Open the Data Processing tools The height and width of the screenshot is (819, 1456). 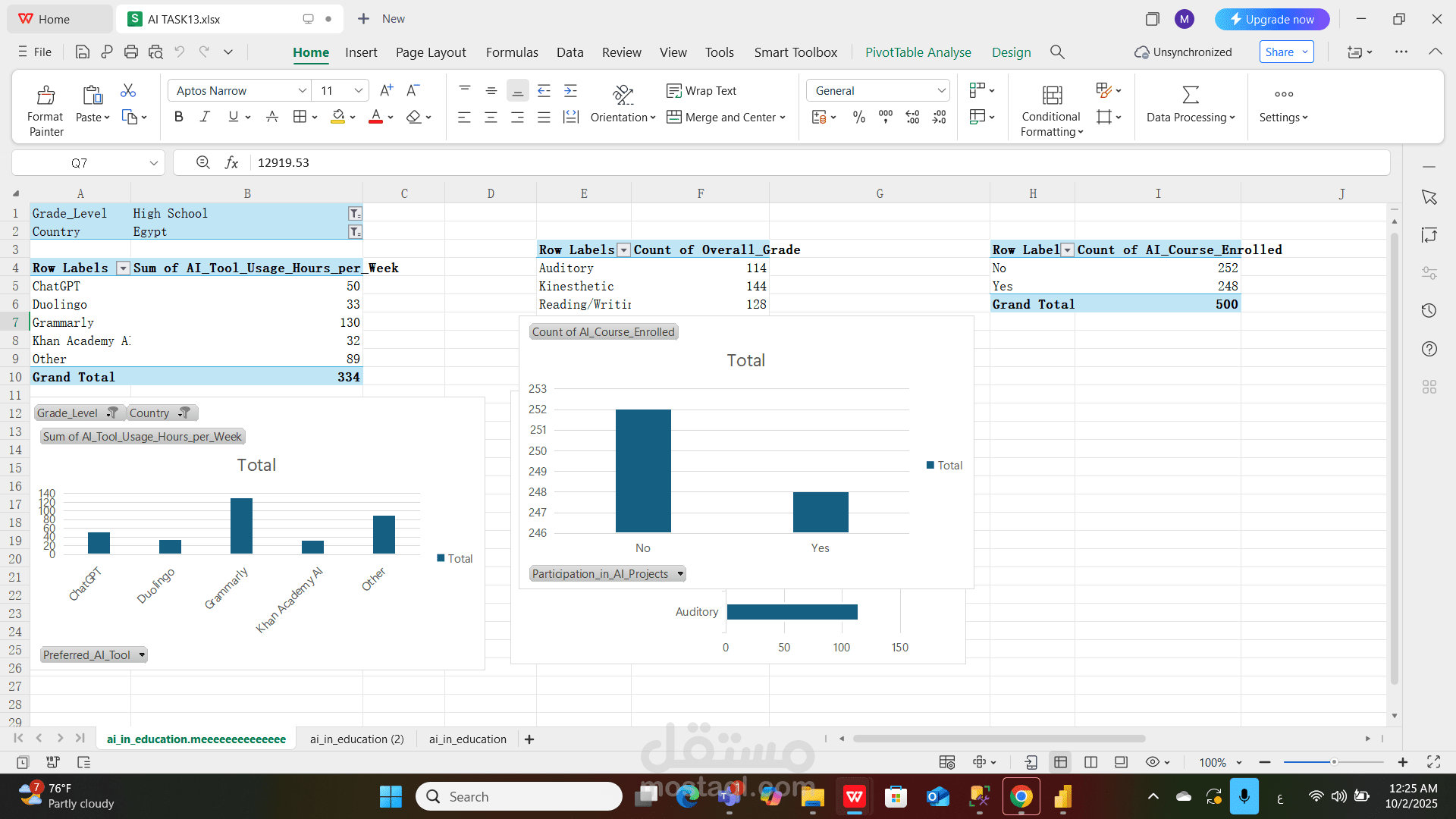[1191, 104]
